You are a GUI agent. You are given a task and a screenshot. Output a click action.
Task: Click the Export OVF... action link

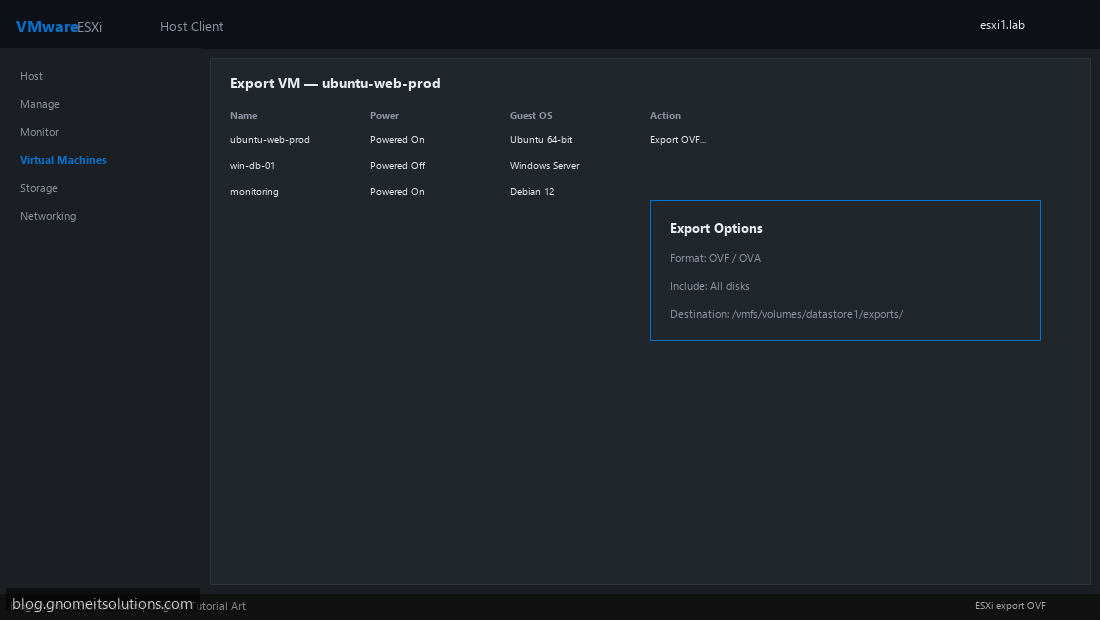coord(678,140)
